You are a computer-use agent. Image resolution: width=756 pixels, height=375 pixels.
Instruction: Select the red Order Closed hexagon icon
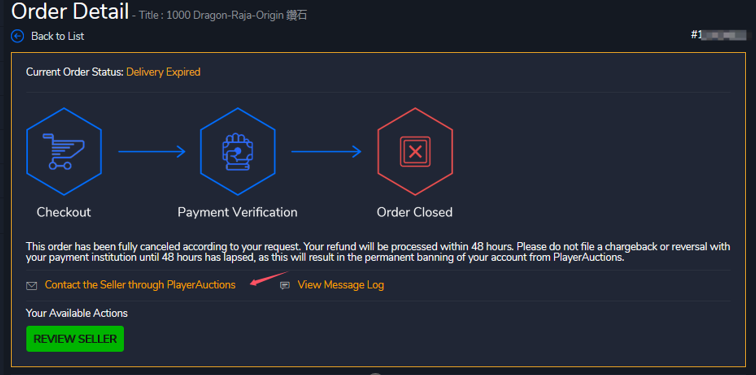(415, 151)
